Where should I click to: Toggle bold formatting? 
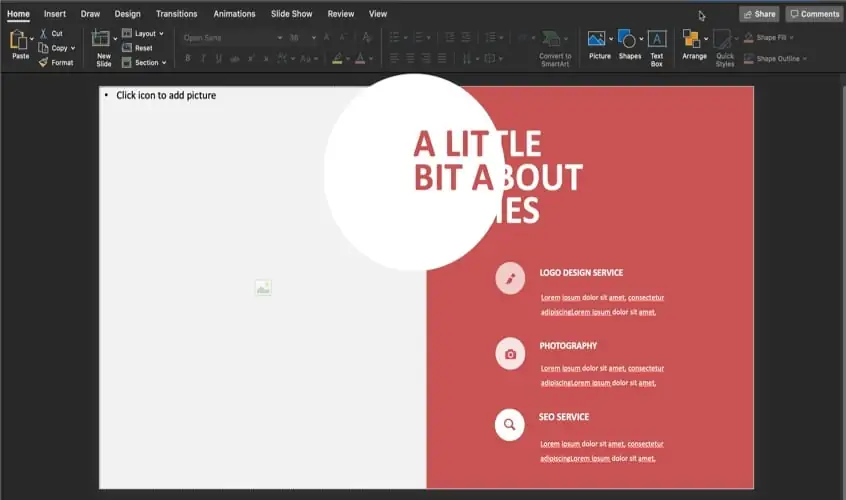[187, 58]
